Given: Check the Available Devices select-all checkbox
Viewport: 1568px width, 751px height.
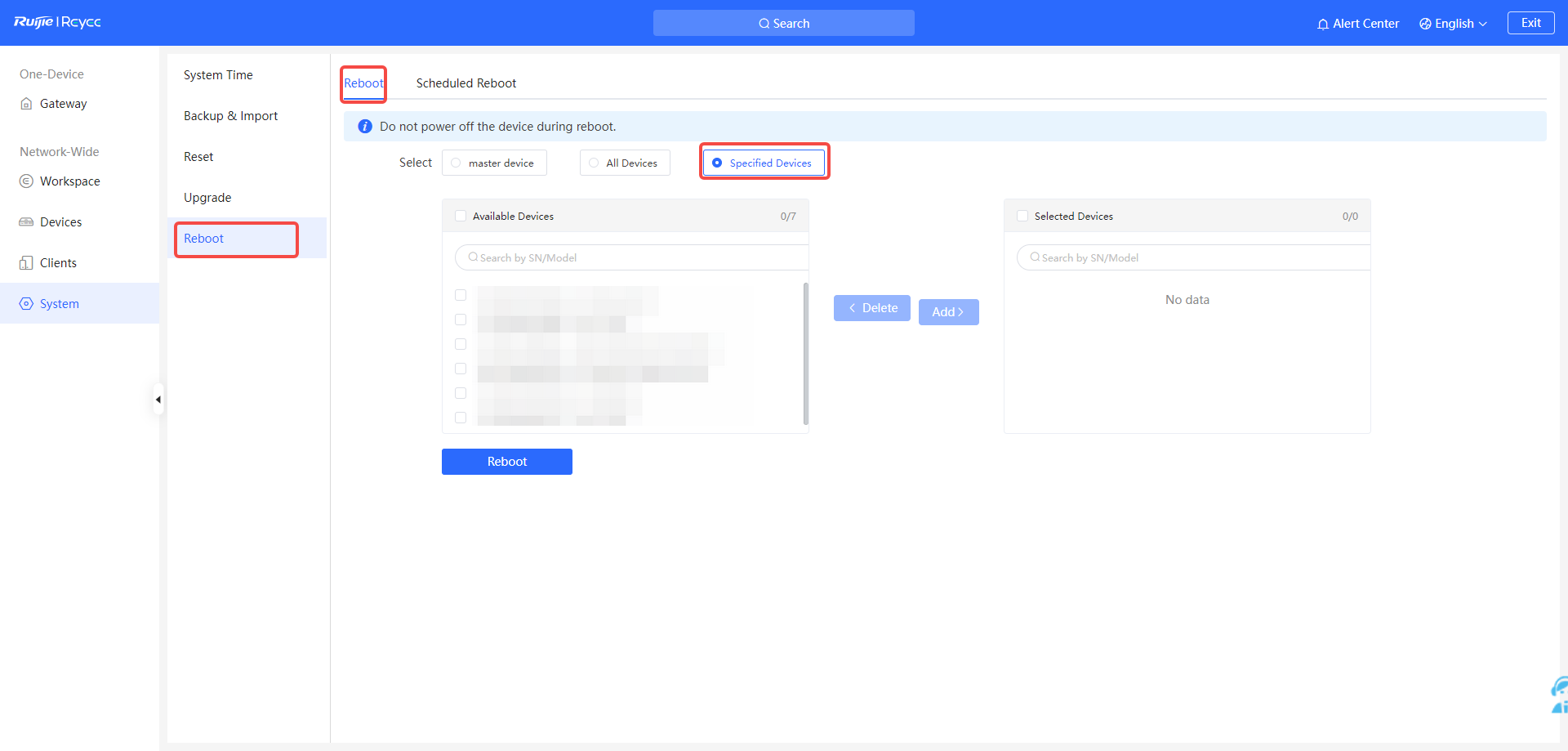Looking at the screenshot, I should coord(461,217).
